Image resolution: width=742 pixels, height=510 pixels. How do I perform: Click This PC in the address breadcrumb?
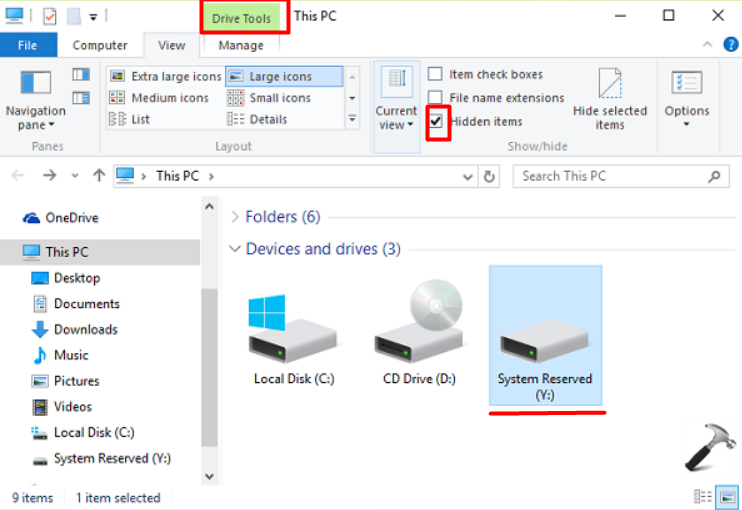177,176
